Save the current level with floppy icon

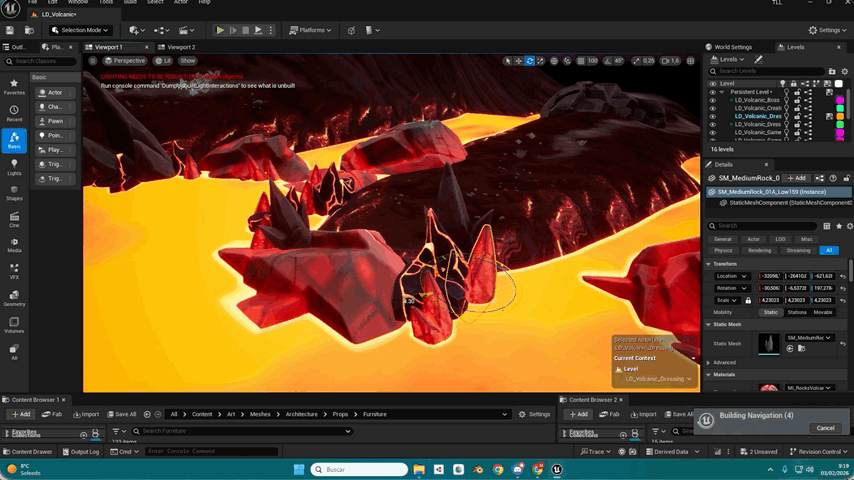pyautogui.click(x=10, y=30)
